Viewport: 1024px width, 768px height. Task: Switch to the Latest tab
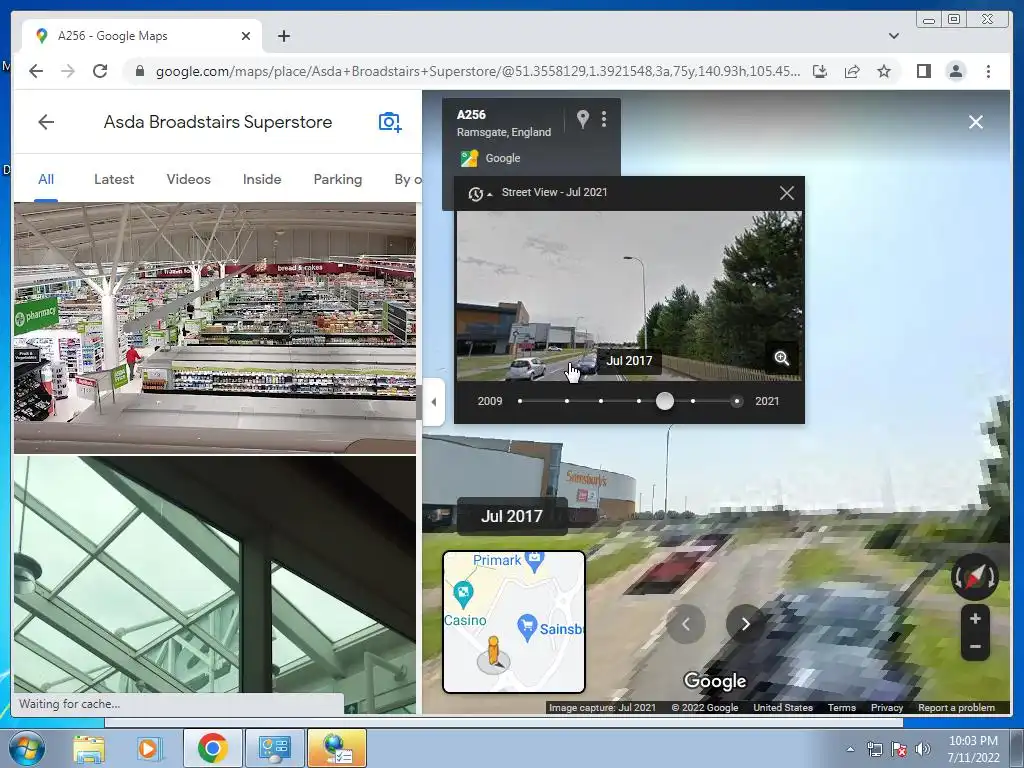coord(114,180)
